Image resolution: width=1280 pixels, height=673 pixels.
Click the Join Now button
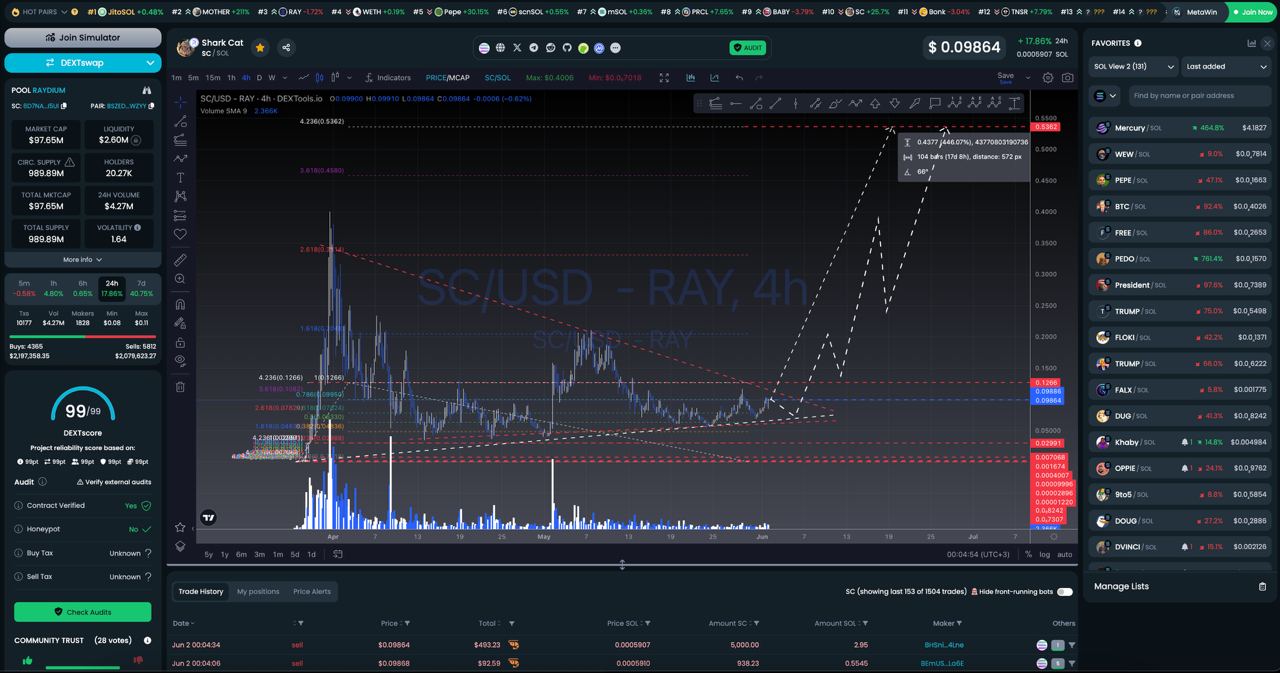point(1252,12)
